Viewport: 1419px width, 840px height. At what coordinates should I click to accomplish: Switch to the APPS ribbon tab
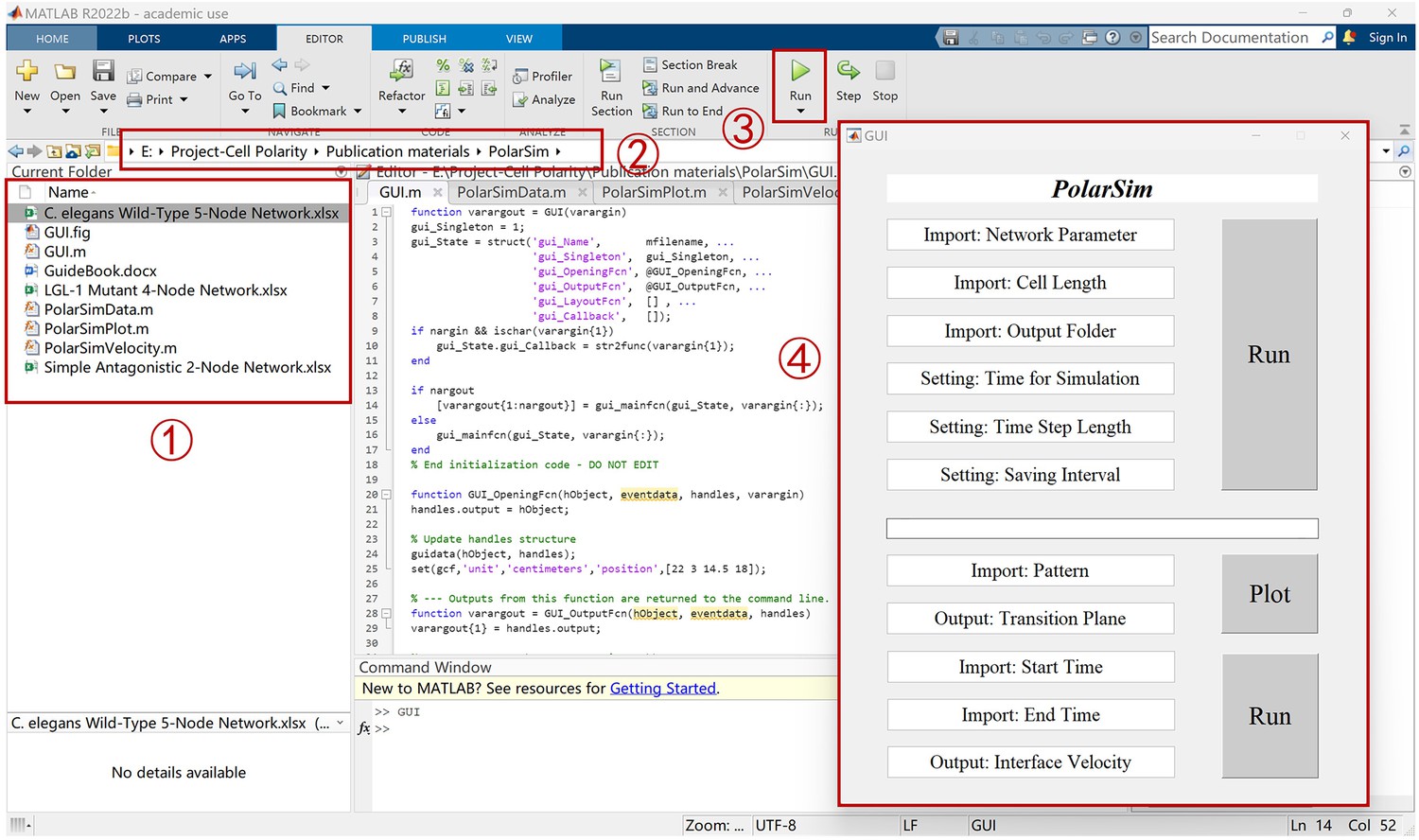pyautogui.click(x=233, y=39)
